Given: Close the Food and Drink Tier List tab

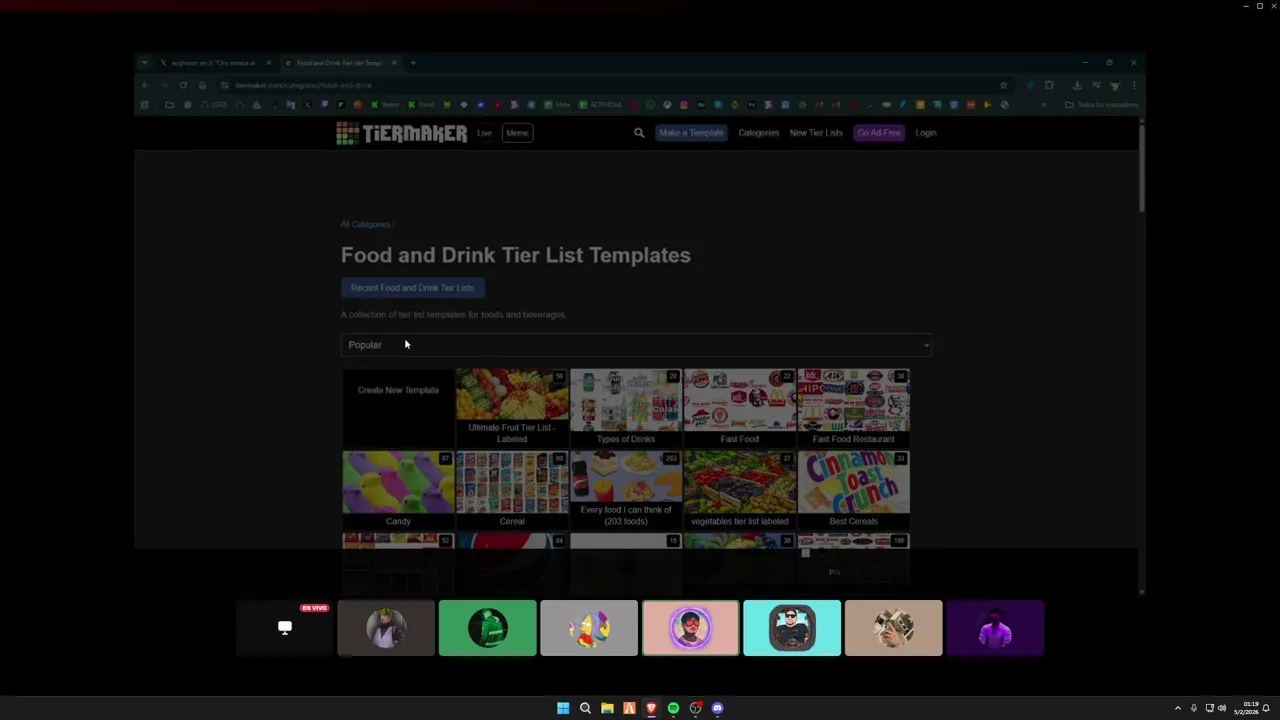Looking at the screenshot, I should coord(394,63).
